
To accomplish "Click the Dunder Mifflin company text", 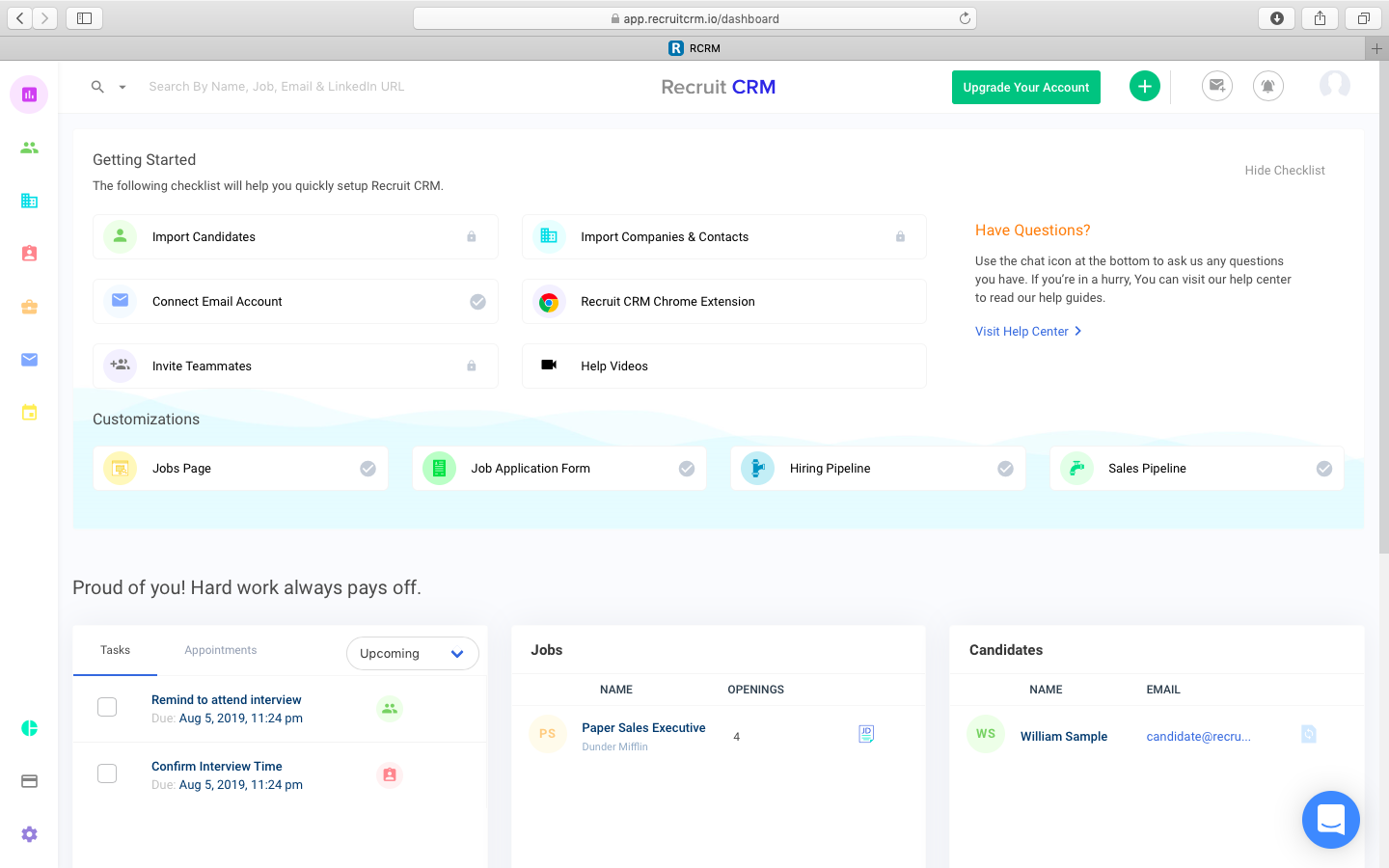I will pyautogui.click(x=614, y=747).
